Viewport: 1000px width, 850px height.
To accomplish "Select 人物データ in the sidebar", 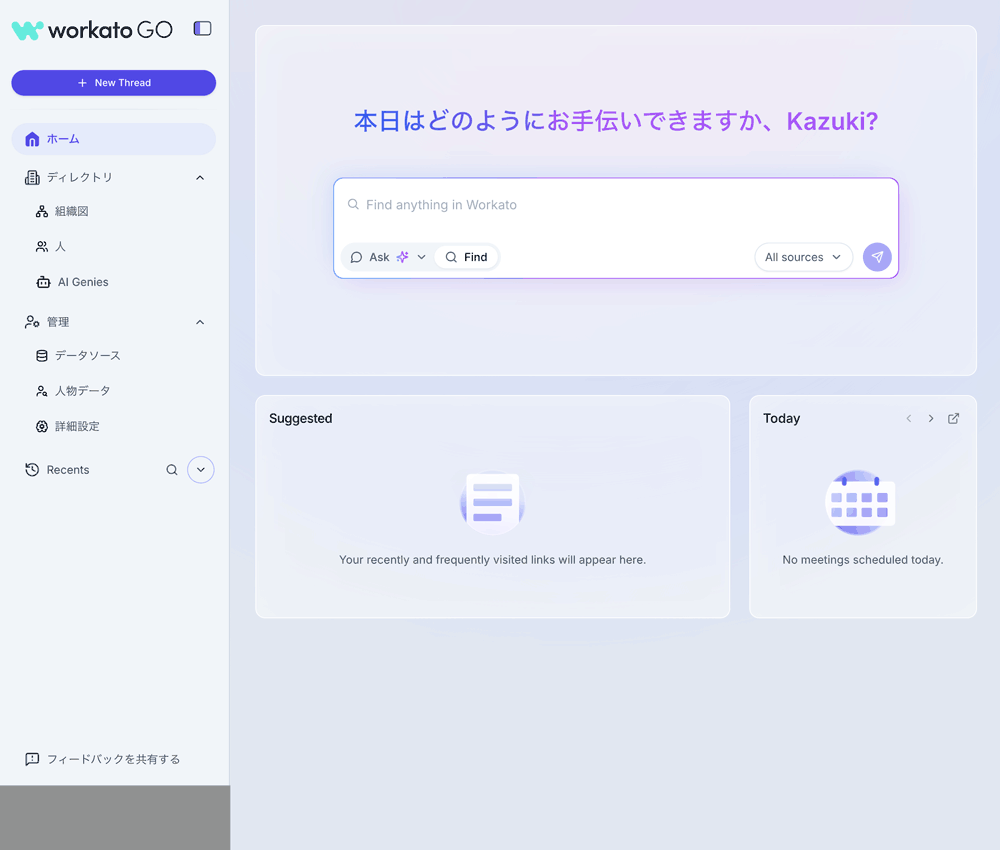I will (84, 390).
